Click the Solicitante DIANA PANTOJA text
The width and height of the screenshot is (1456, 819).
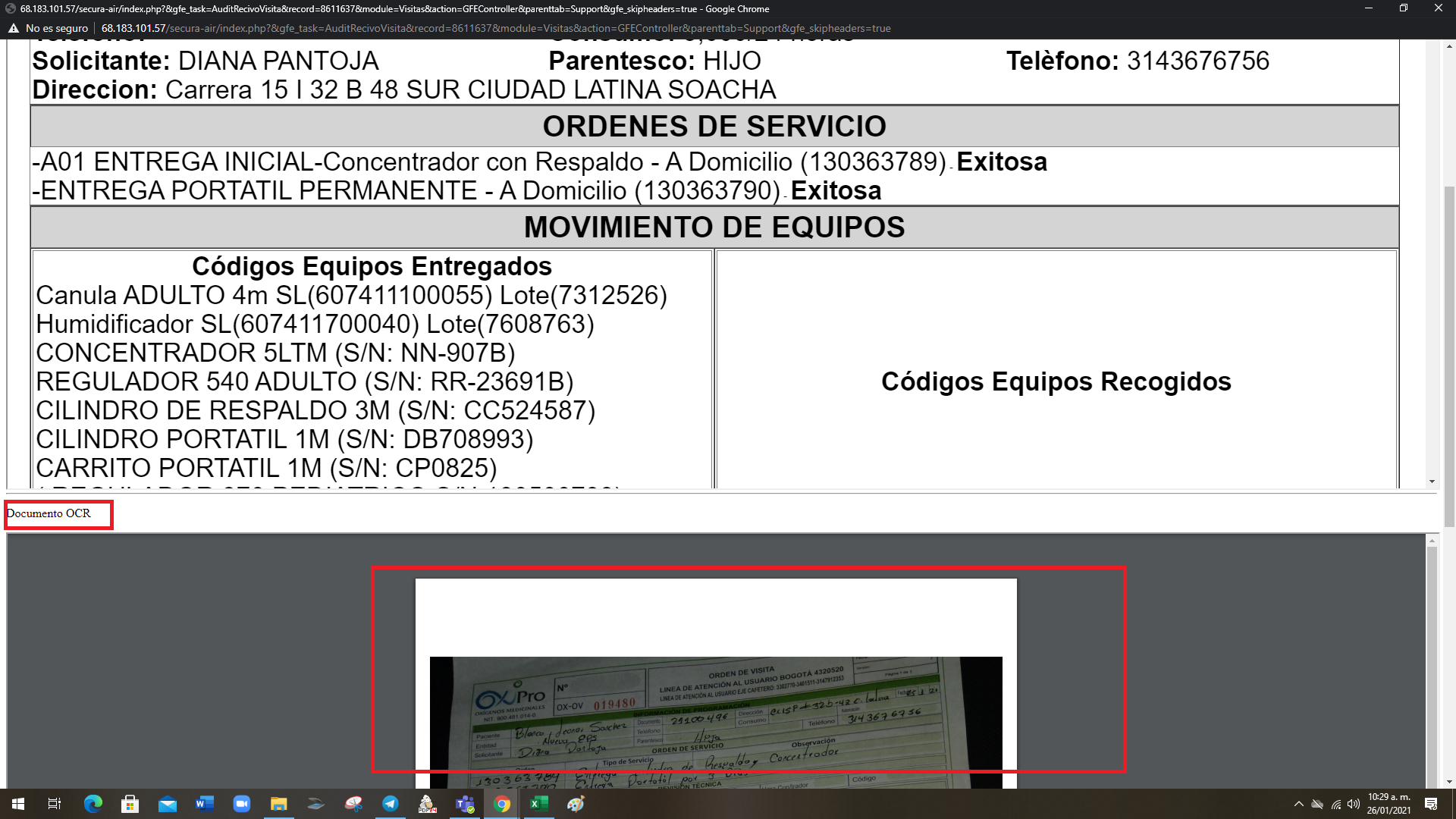(x=206, y=61)
